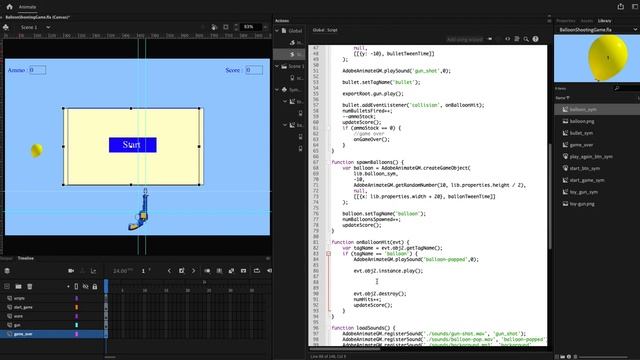Click the step back playback icon
This screenshot has width=640, height=360.
(269, 271)
